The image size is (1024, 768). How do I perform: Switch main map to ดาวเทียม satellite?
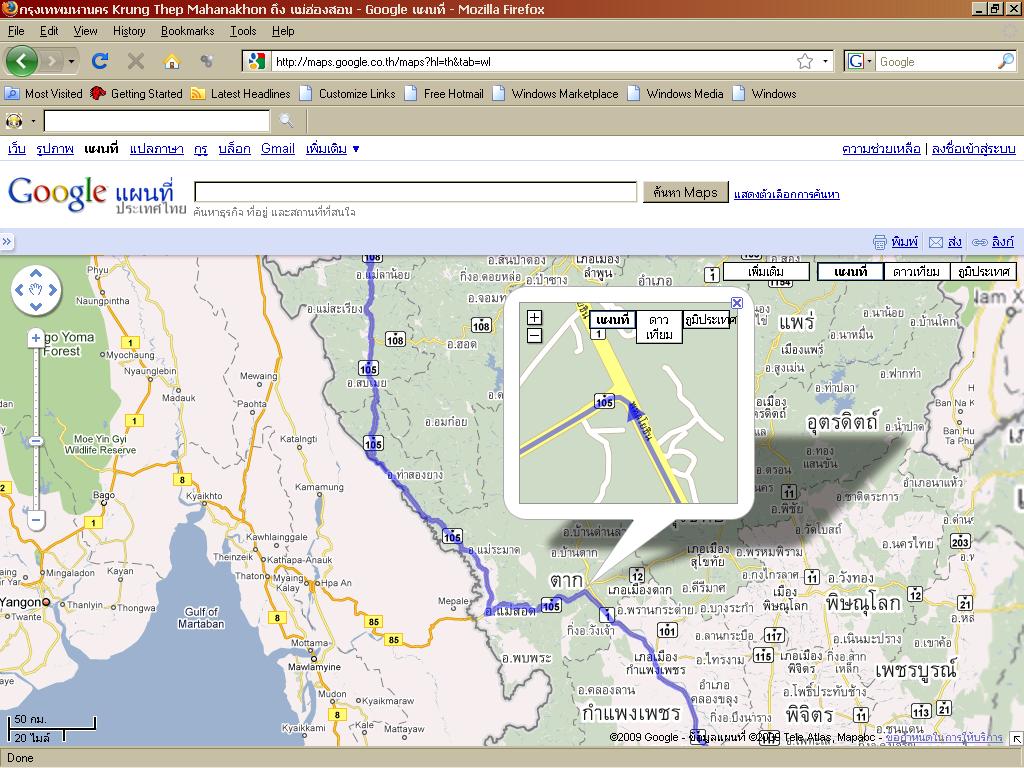pyautogui.click(x=916, y=272)
